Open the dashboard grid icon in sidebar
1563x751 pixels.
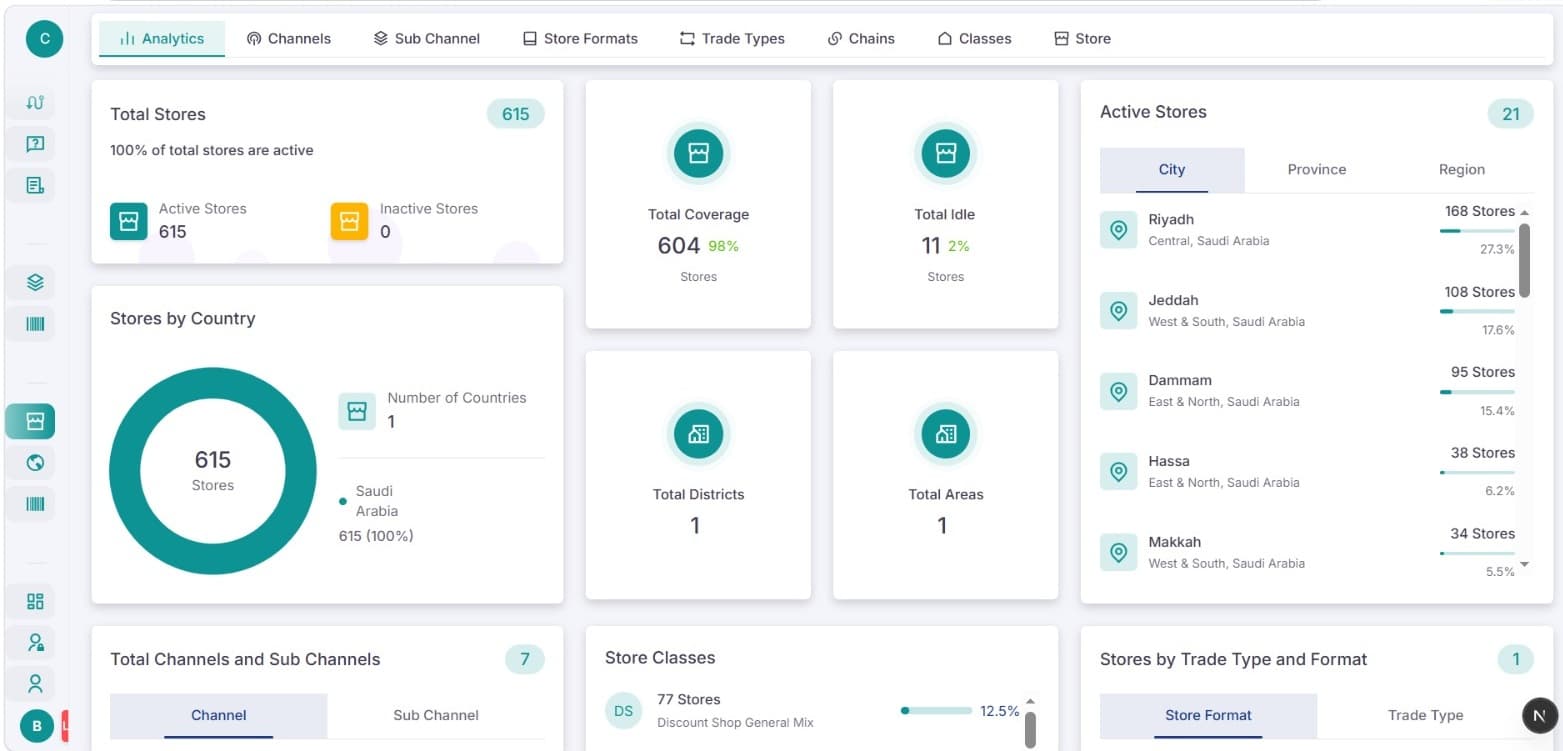35,601
